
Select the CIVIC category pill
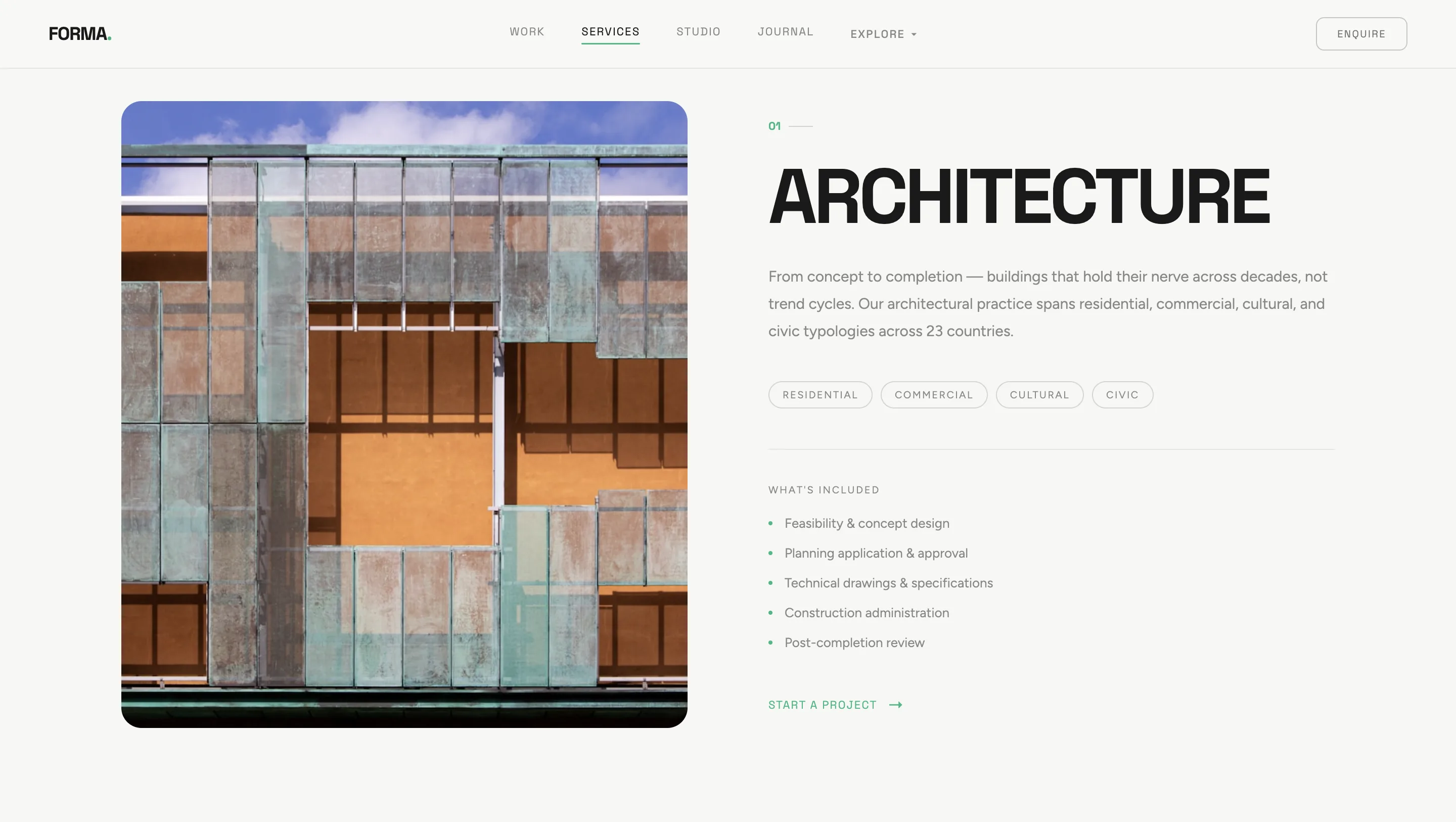pyautogui.click(x=1122, y=395)
